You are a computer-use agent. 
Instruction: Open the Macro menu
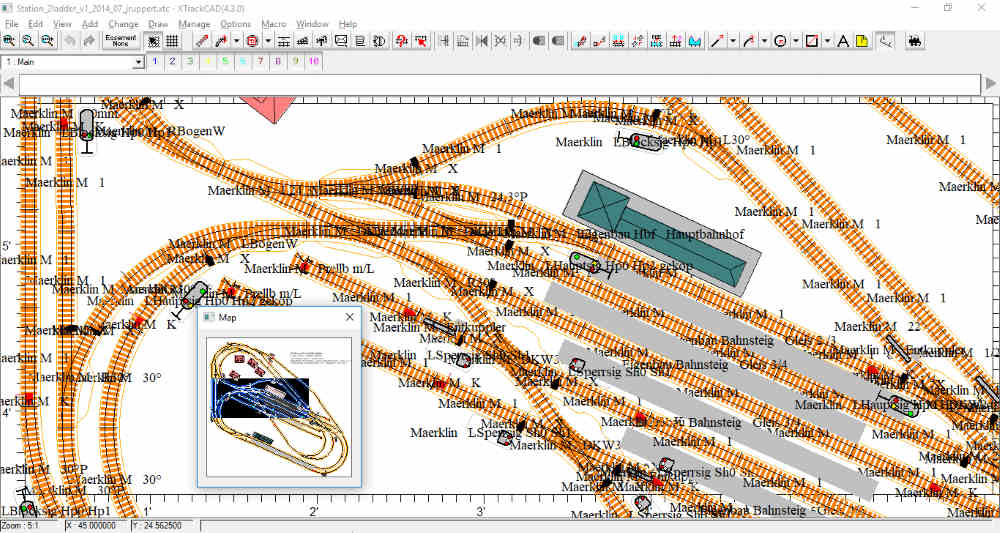point(274,24)
